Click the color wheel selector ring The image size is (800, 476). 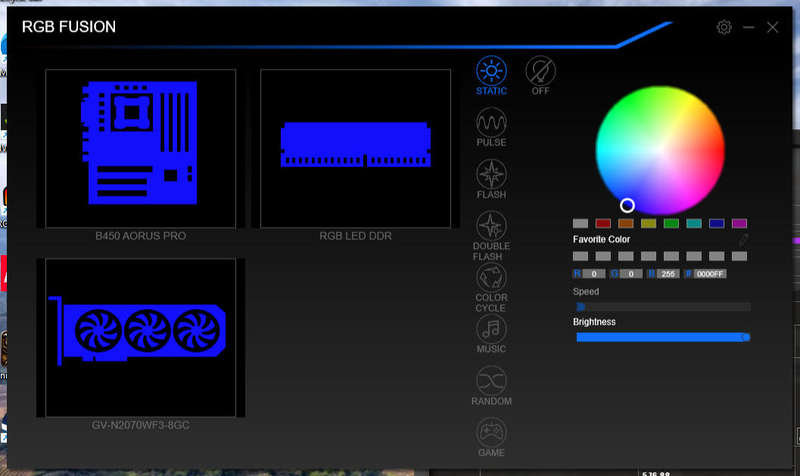627,205
